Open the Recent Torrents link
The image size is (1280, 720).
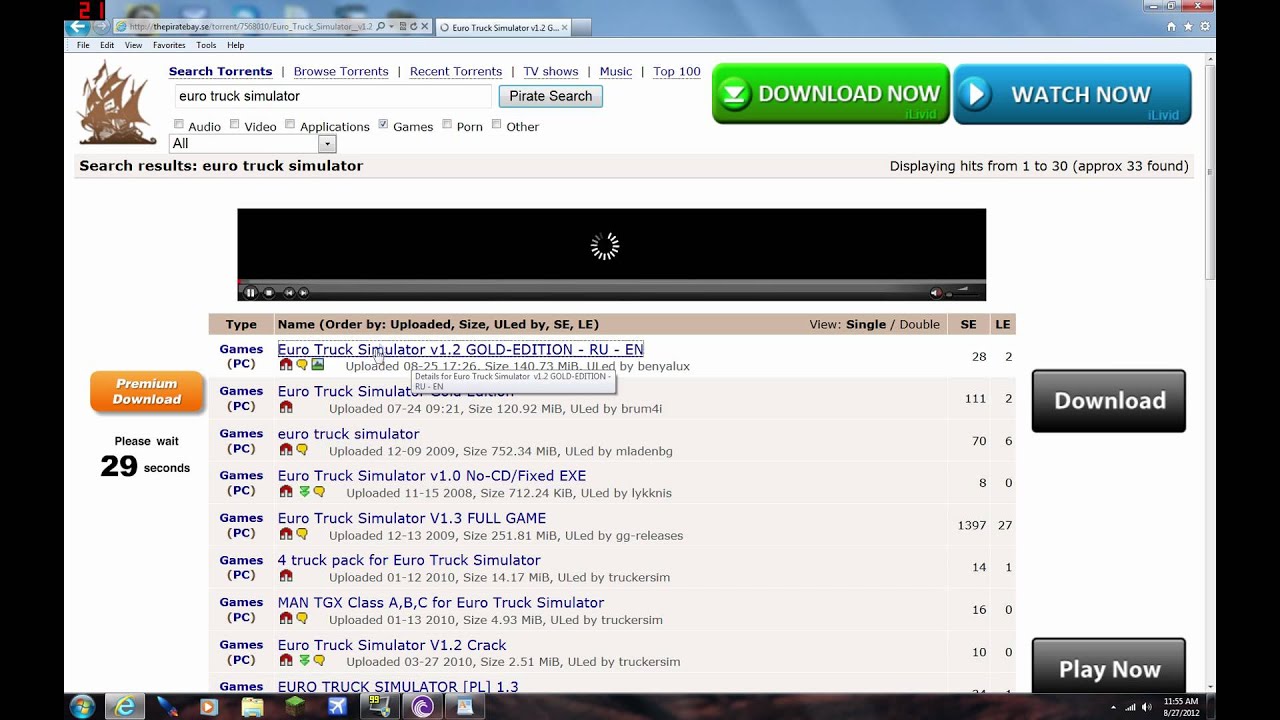click(456, 72)
